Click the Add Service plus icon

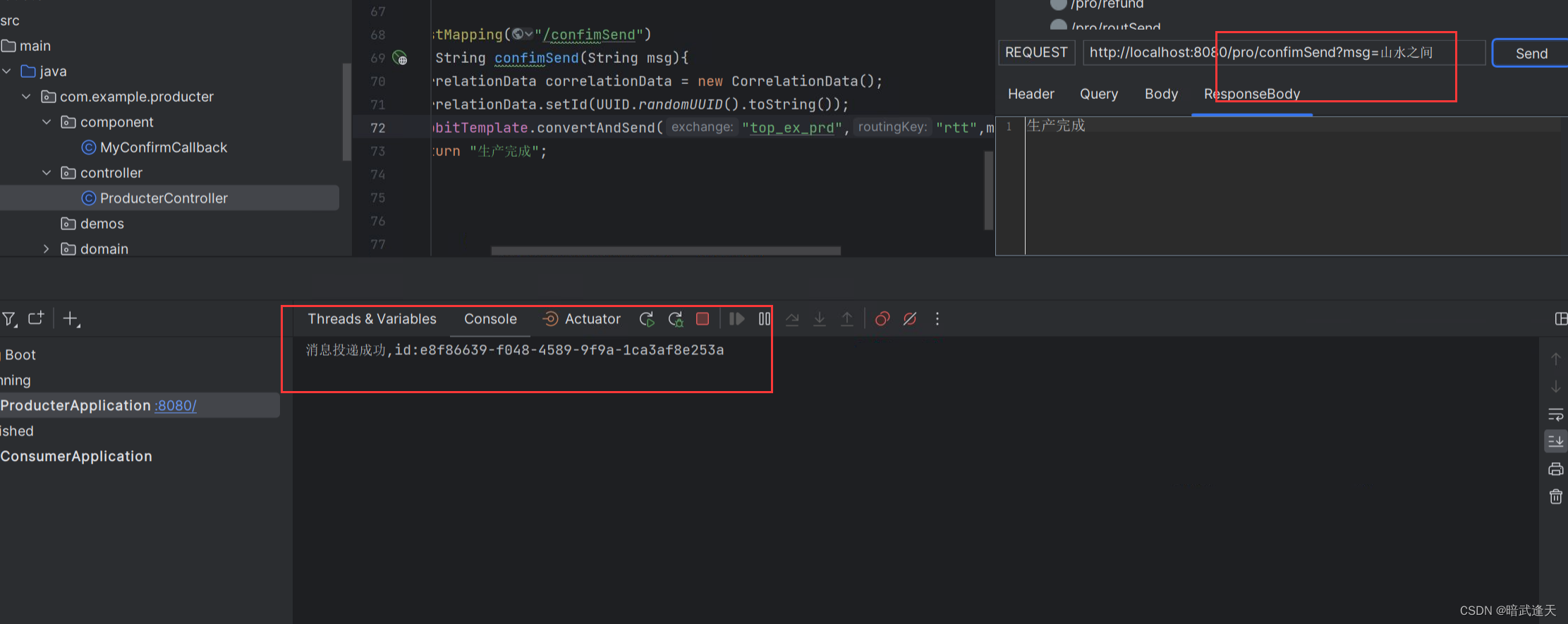(x=71, y=319)
